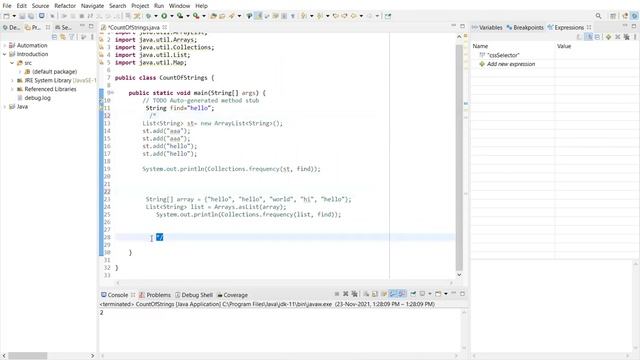Image resolution: width=640 pixels, height=360 pixels.
Task: Click Collapse All in Project Explorer toolbar
Action: point(54,37)
